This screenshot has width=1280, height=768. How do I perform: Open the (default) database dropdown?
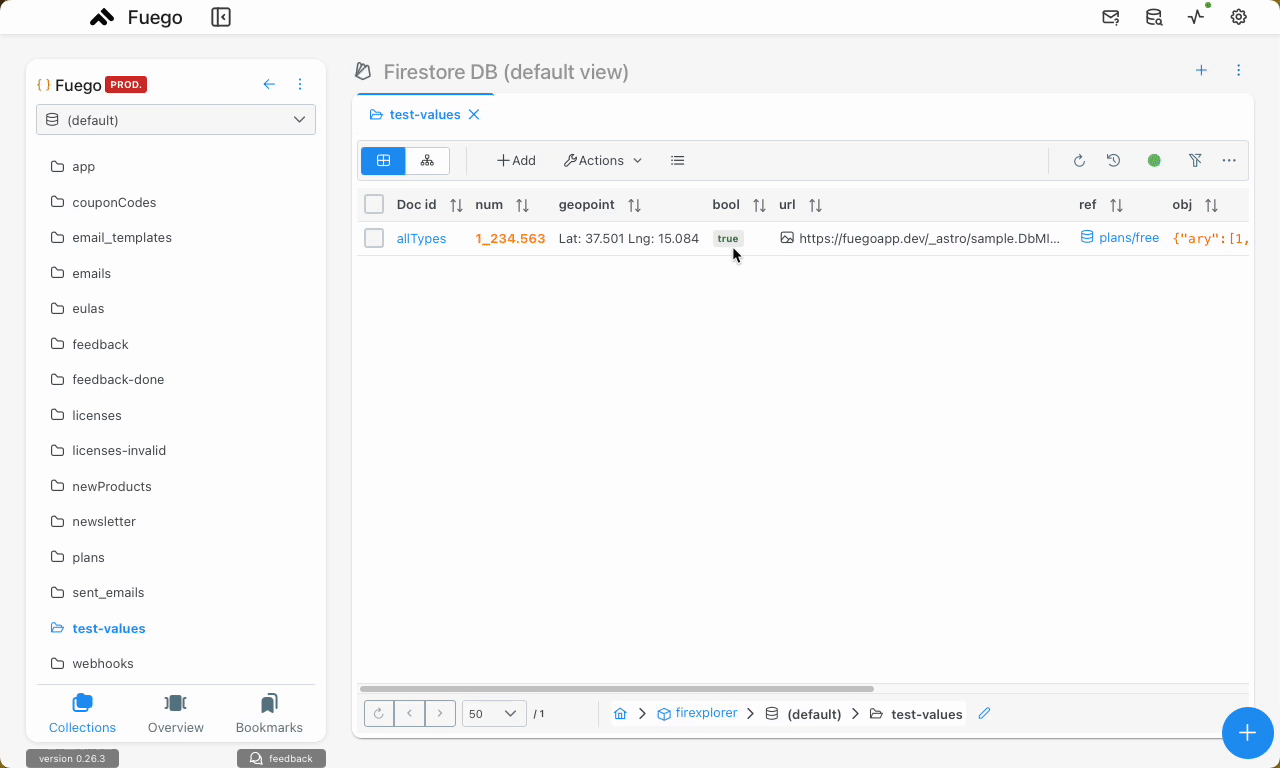(x=176, y=120)
